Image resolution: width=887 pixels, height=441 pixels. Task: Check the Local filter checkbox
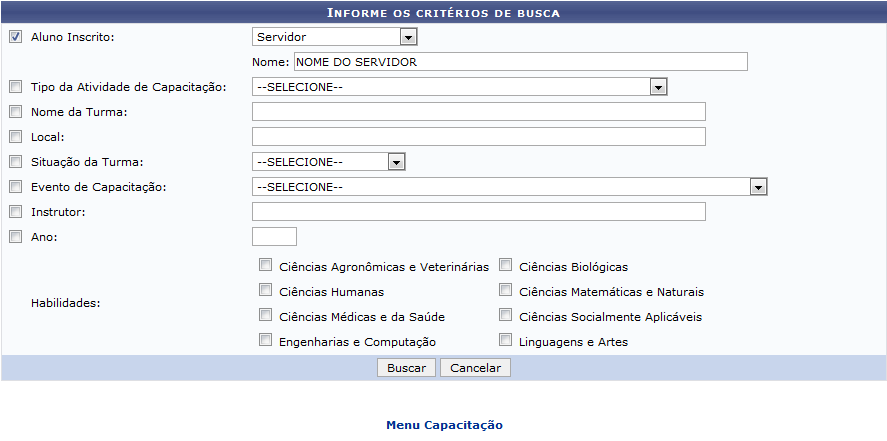(16, 137)
